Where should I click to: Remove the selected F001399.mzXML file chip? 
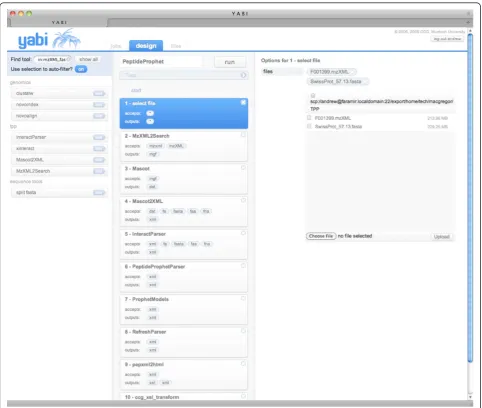(x=353, y=72)
